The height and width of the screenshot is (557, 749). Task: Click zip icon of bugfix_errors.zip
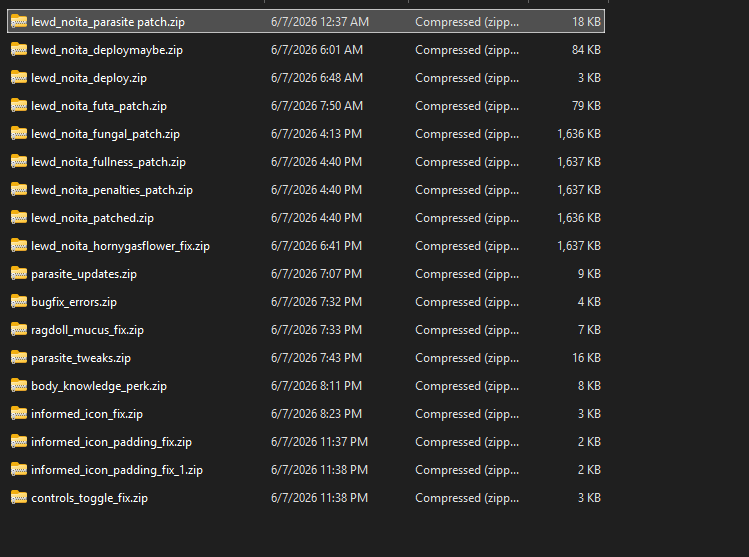[x=19, y=302]
